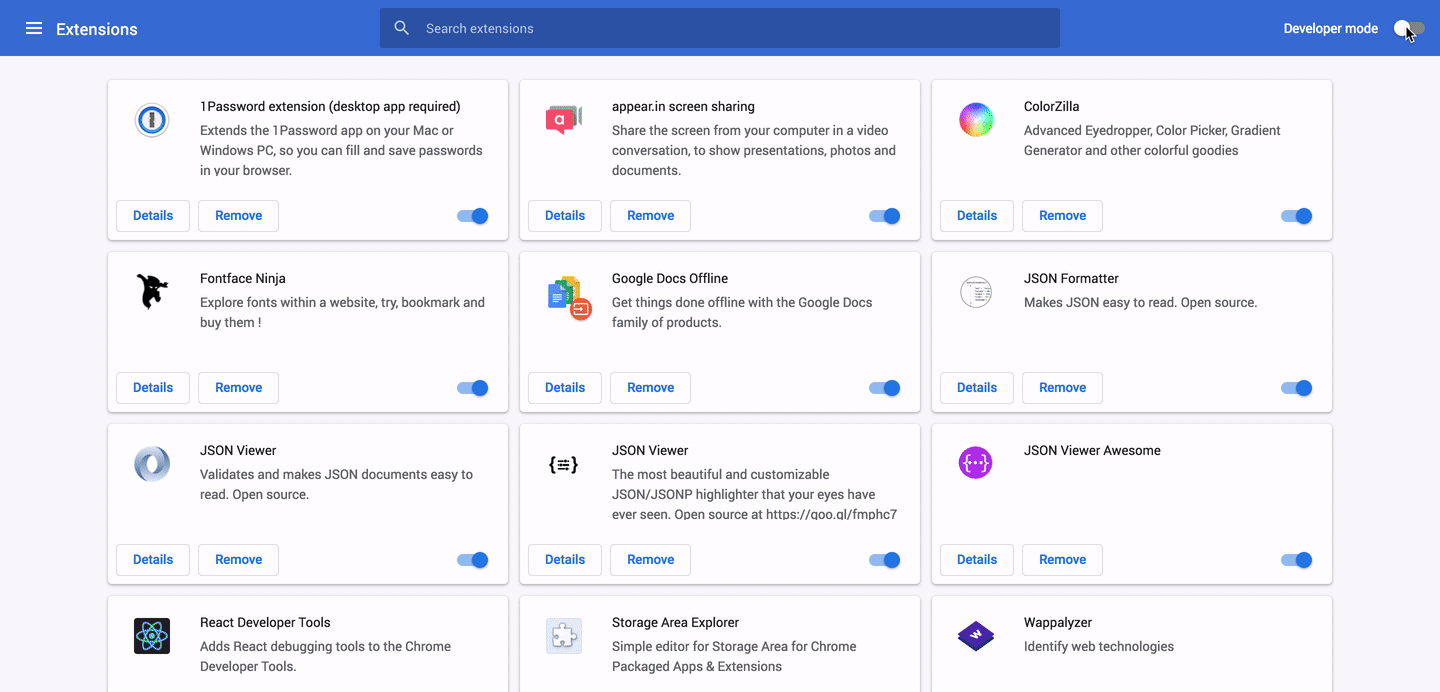Remove appear.in screen sharing

pos(650,216)
